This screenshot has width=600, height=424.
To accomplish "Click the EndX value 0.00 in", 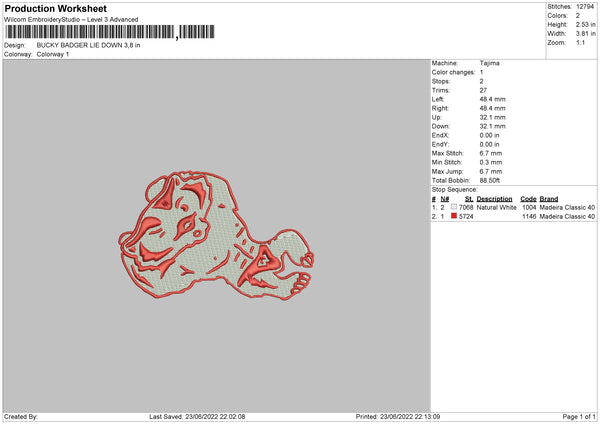I will [489, 135].
